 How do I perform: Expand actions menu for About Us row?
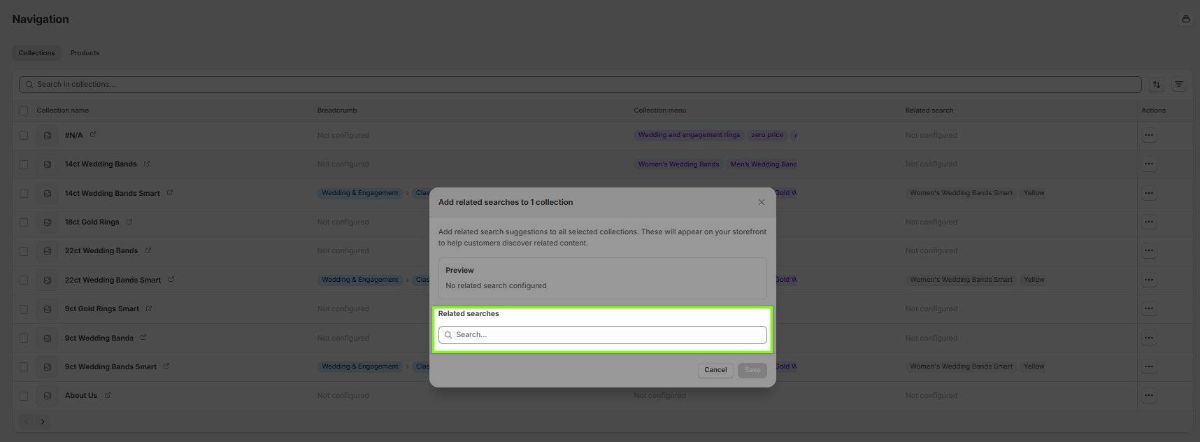tap(1149, 396)
